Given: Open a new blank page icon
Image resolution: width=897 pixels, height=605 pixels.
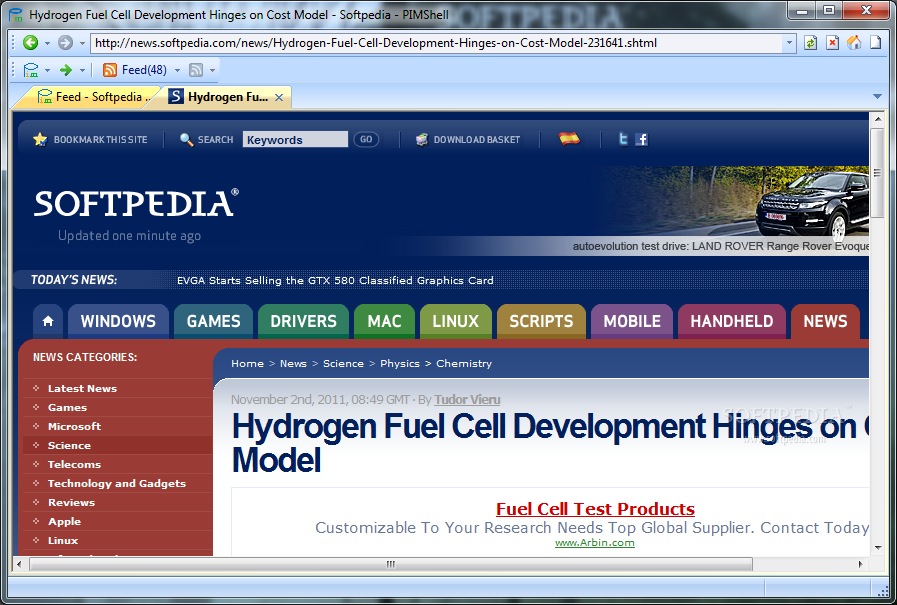Looking at the screenshot, I should 876,43.
